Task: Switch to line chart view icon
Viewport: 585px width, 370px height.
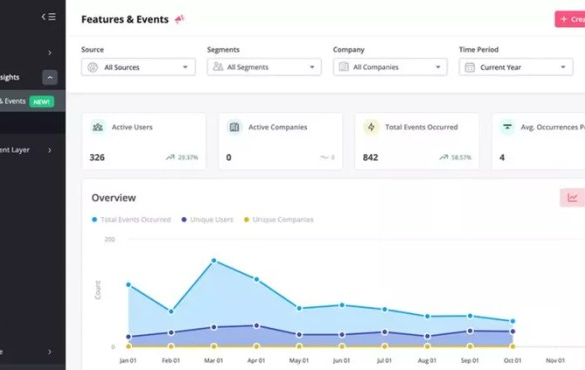Action: (572, 198)
